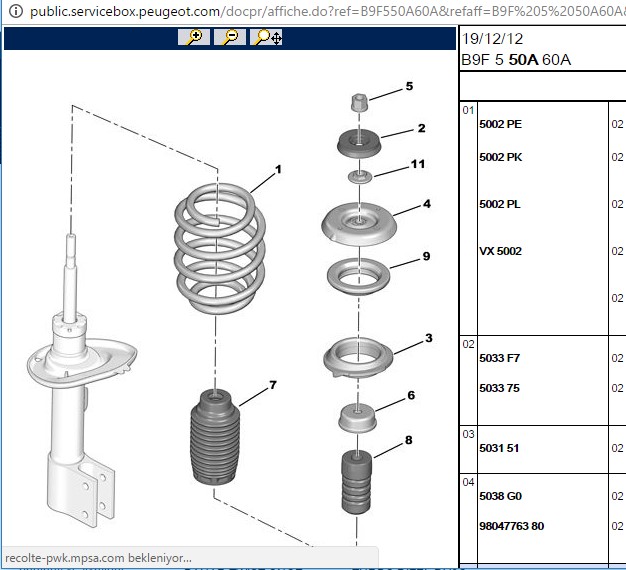
Task: Click callout number 9 by the bearing ring
Action: (426, 256)
